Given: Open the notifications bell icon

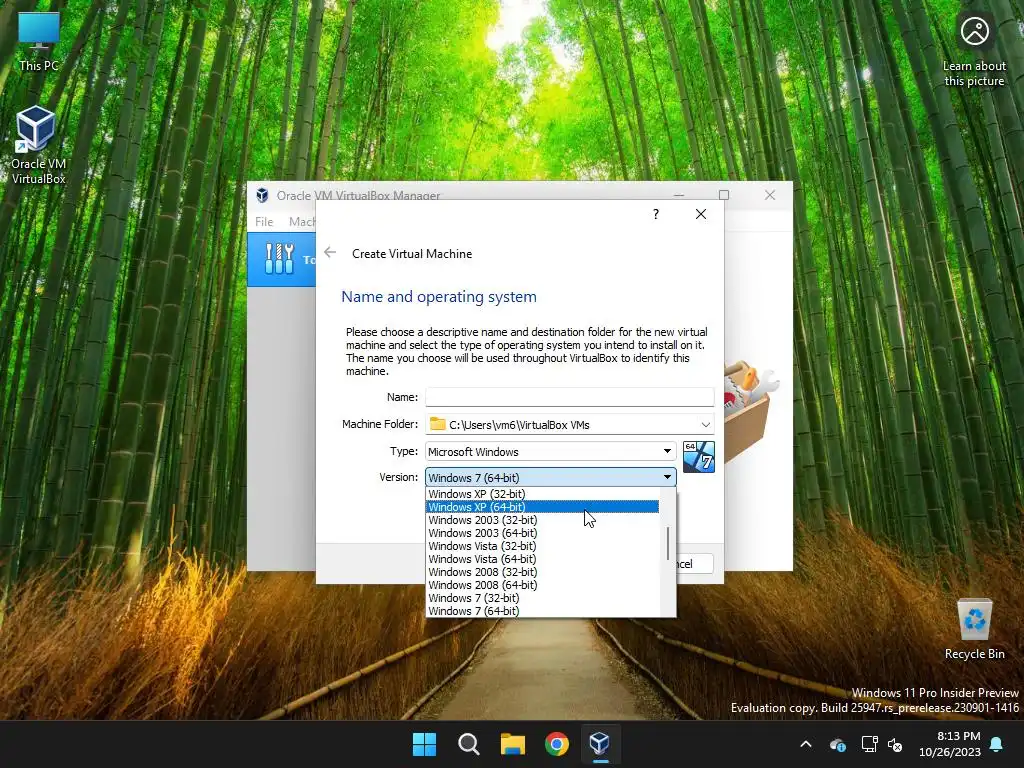Looking at the screenshot, I should [x=997, y=744].
